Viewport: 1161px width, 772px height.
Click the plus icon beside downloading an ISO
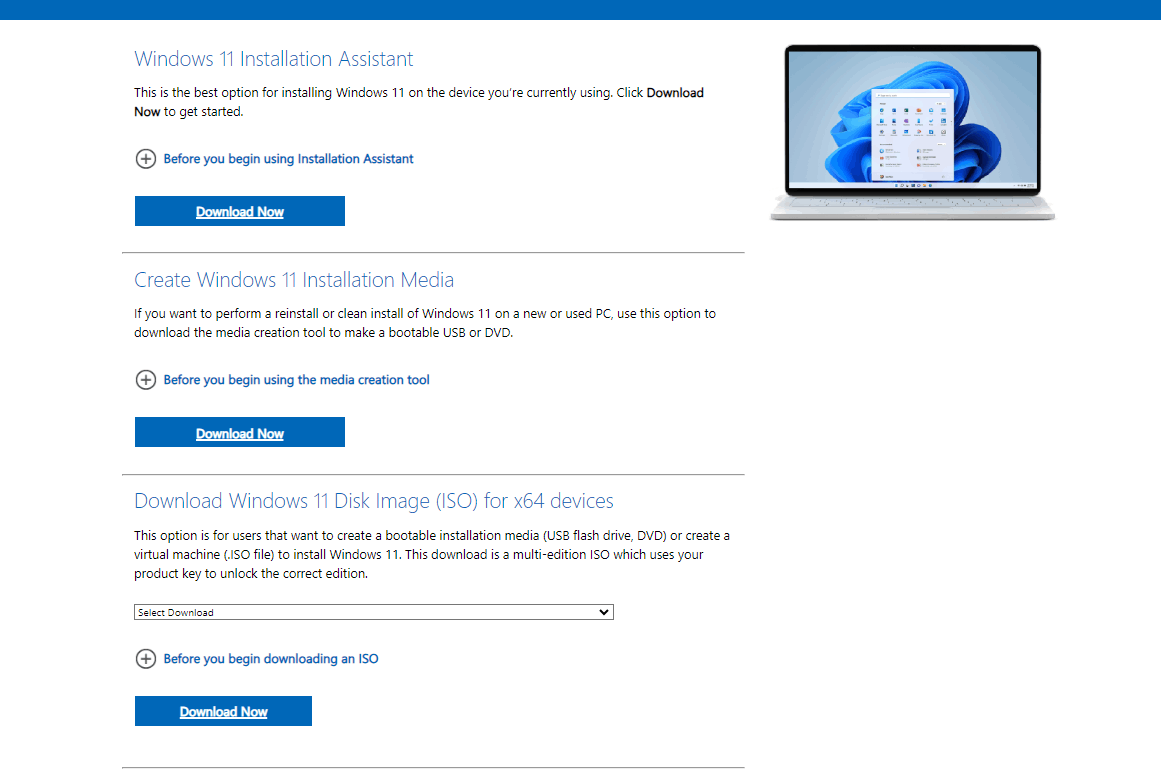point(146,659)
